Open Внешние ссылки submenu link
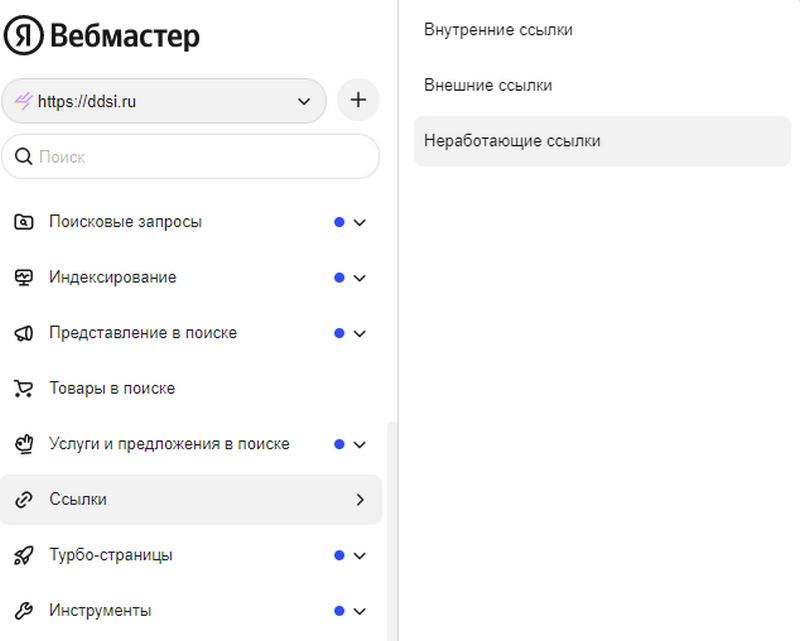This screenshot has height=641, width=800. (x=602, y=85)
